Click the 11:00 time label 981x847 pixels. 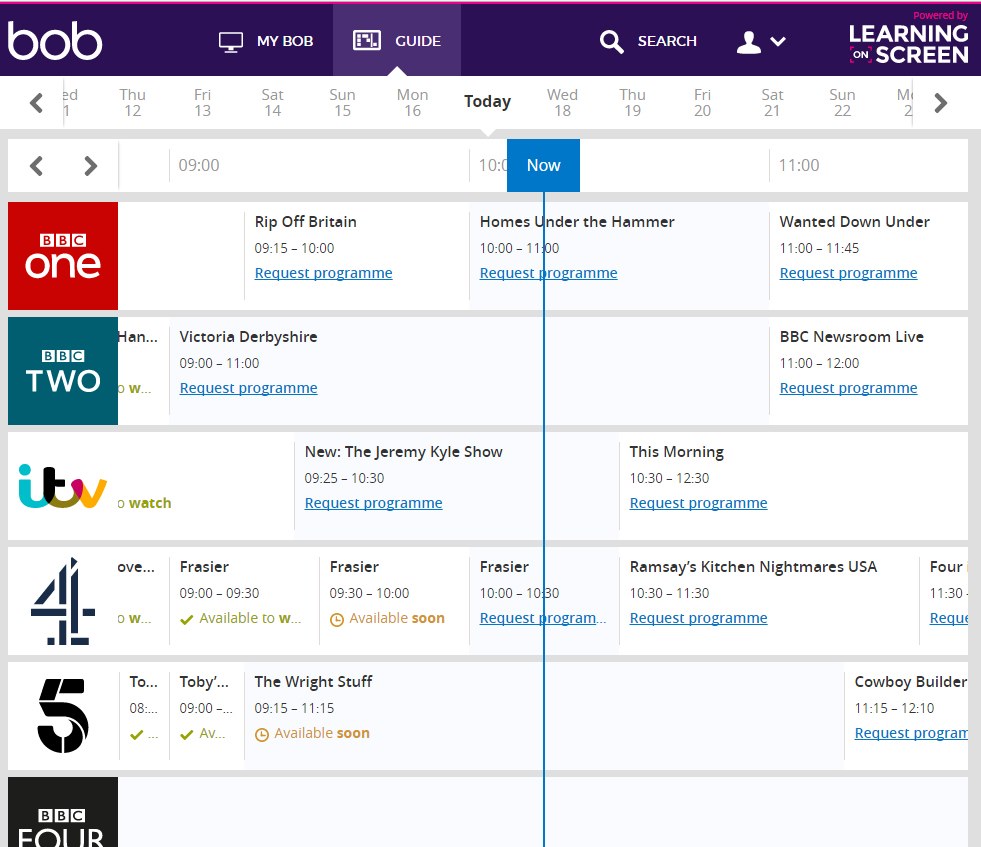(x=799, y=166)
